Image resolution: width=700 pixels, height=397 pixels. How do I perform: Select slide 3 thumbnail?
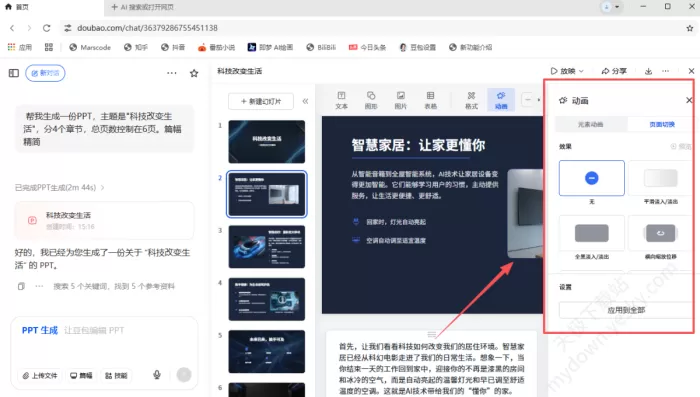[x=267, y=247]
